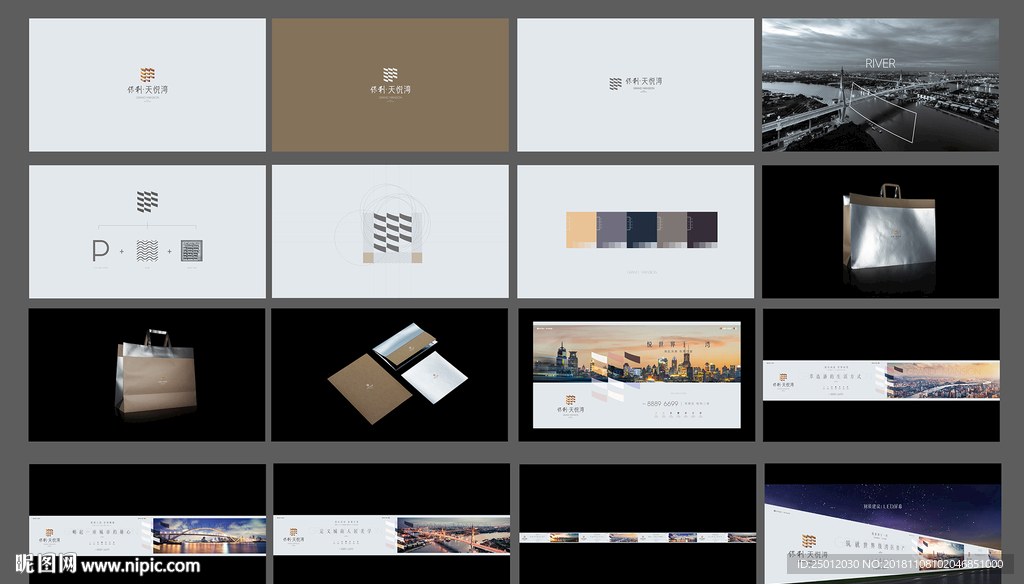Image resolution: width=1024 pixels, height=584 pixels.
Task: Open the banner with cable-stayed bridge dusk
Action: [391, 523]
